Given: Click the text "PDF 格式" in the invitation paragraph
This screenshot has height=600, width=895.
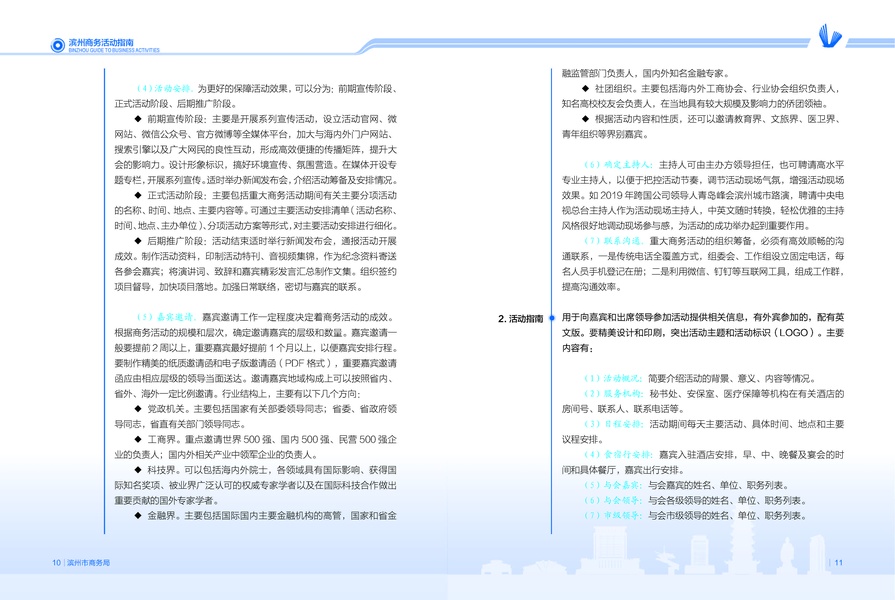Looking at the screenshot, I should [x=305, y=363].
